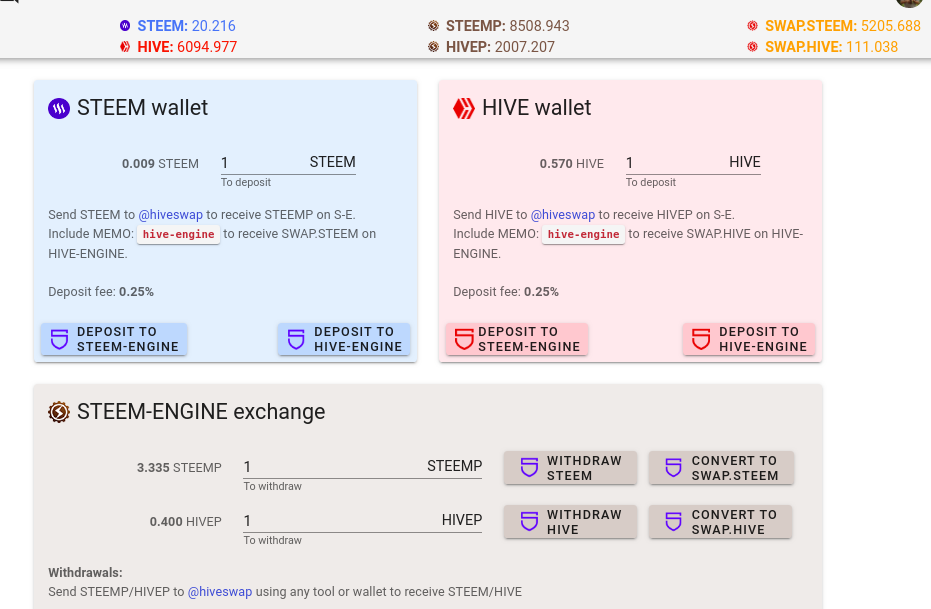Click the Withdraw HIVE button

coord(571,522)
